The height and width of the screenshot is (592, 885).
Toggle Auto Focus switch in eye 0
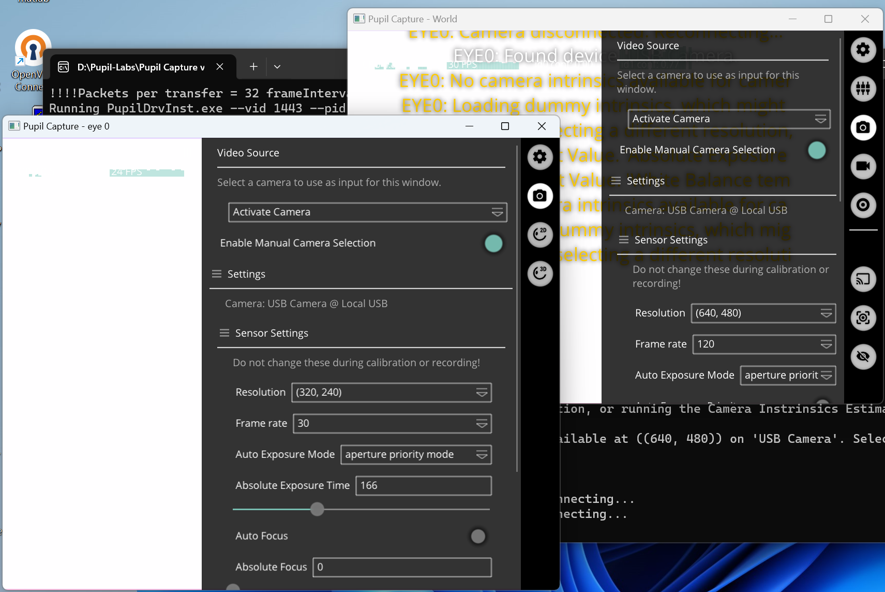point(477,536)
